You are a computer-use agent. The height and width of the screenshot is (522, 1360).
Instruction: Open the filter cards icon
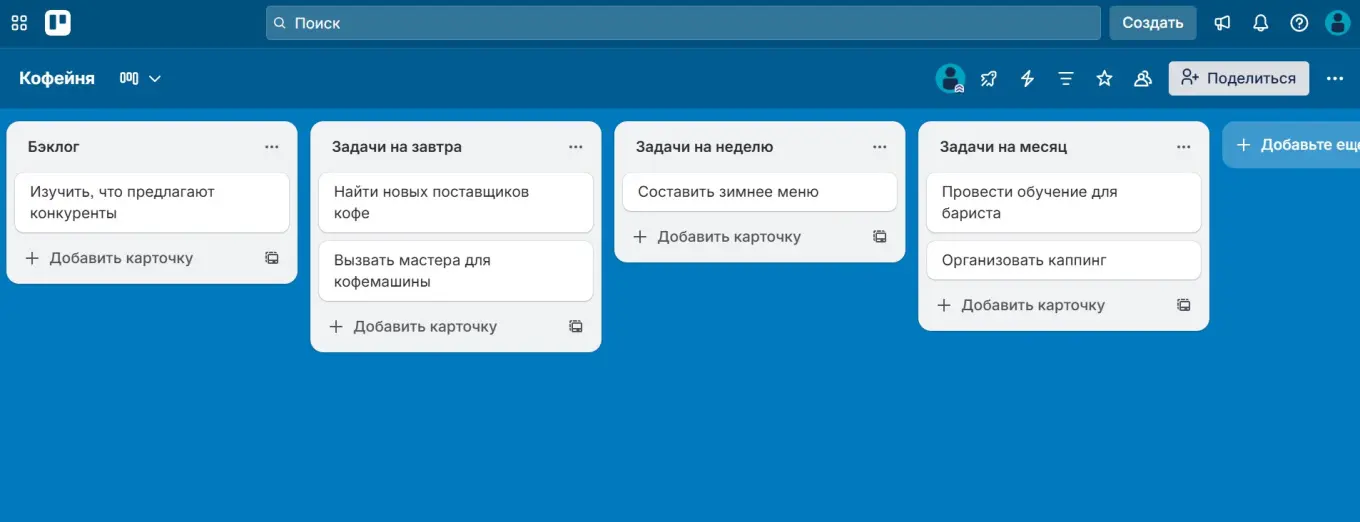[x=1066, y=78]
